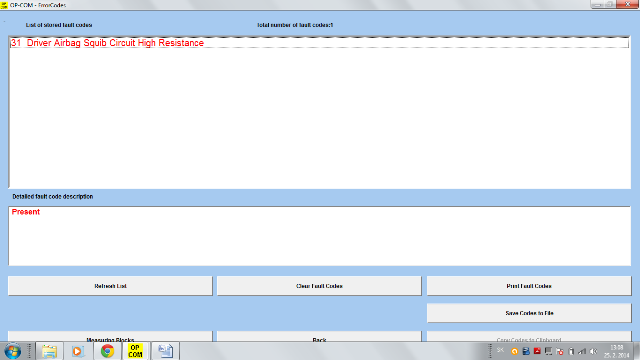Launch Google Chrome from the taskbar
640x360 pixels.
(107, 351)
